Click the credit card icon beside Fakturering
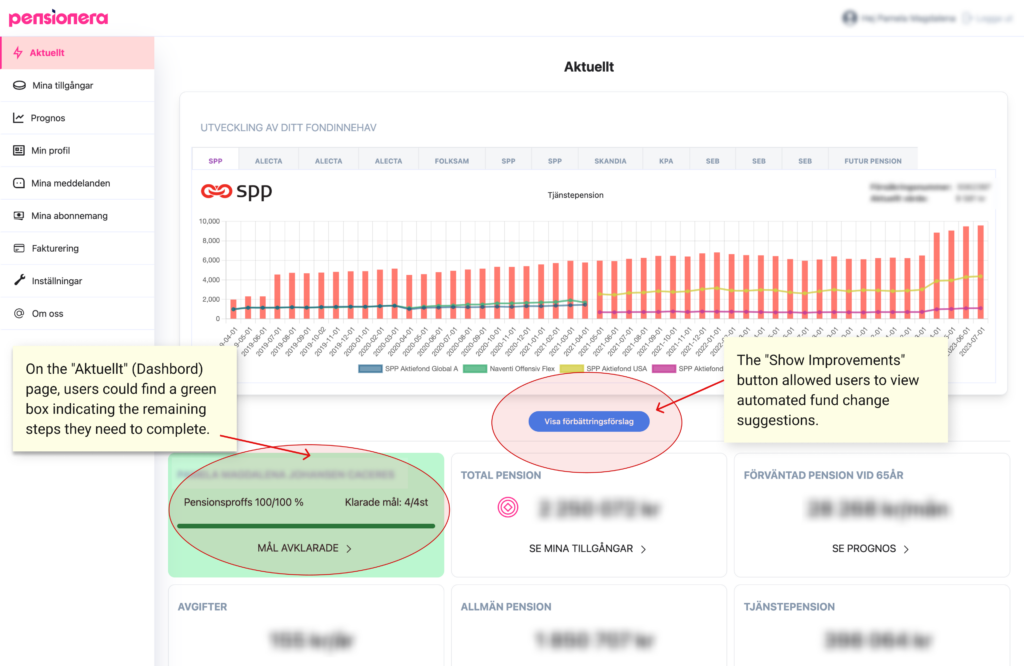This screenshot has height=666, width=1024. [19, 248]
